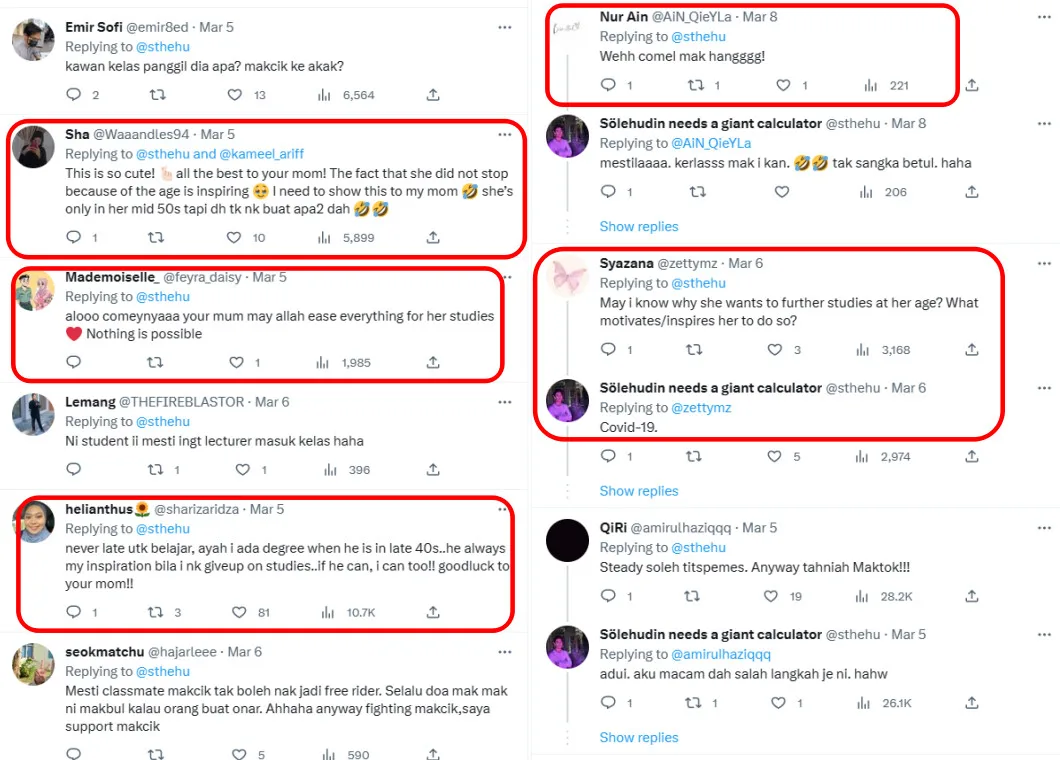
Task: Click reply icon on seokmatchu's tweet
Action: [x=73, y=755]
